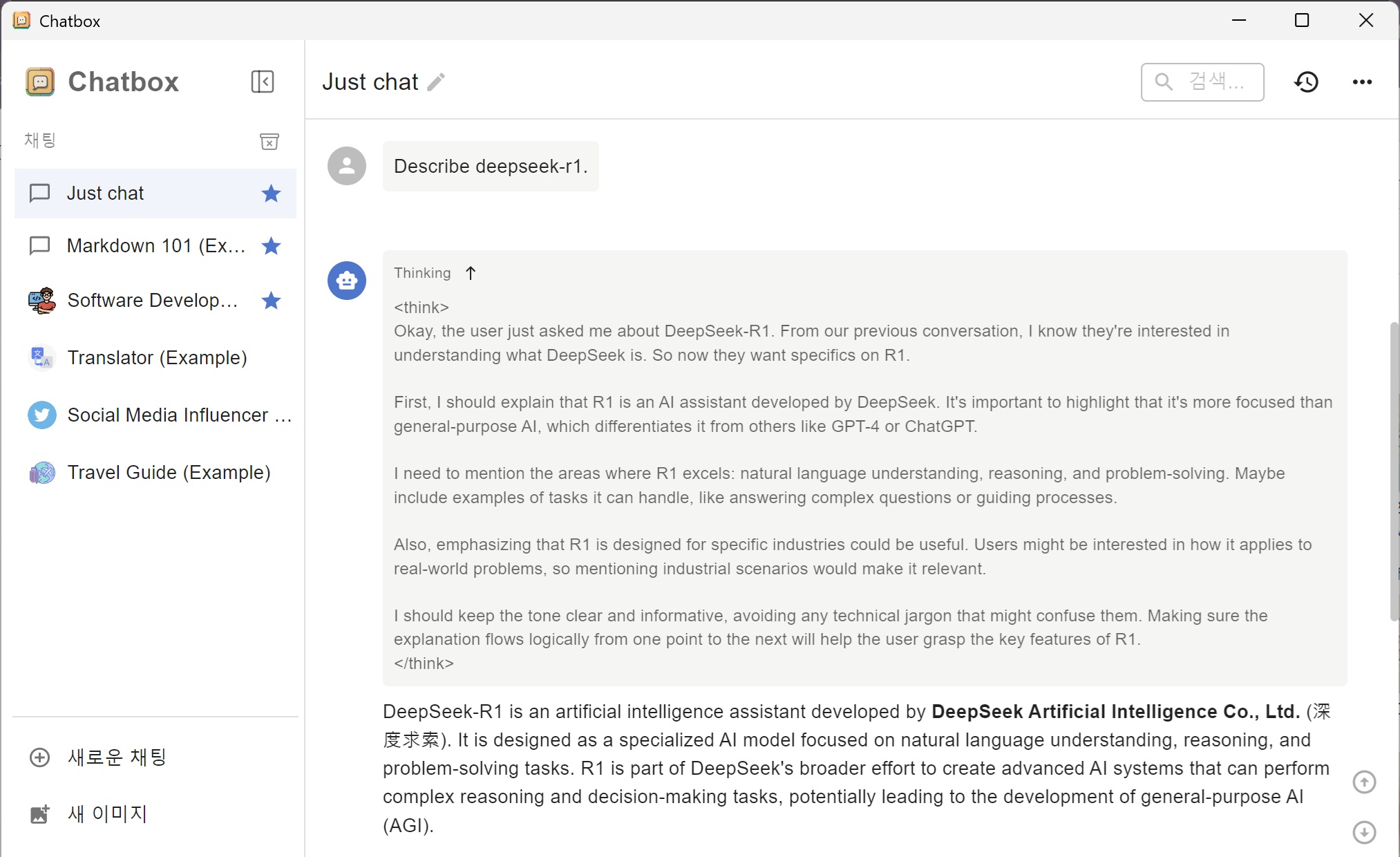Screen dimensions: 1400x857
Task: Toggle star on Software Developer chat
Action: tap(271, 301)
